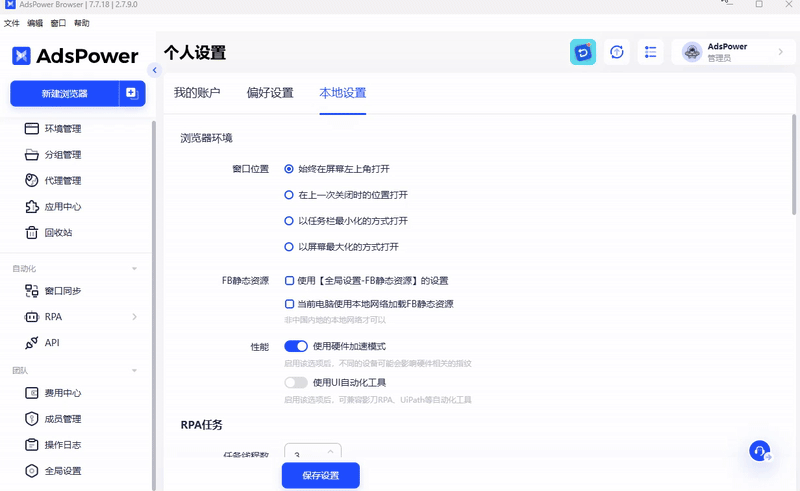The height and width of the screenshot is (491, 800).
Task: Click the 浏览器环境 section heading
Action: (206, 138)
